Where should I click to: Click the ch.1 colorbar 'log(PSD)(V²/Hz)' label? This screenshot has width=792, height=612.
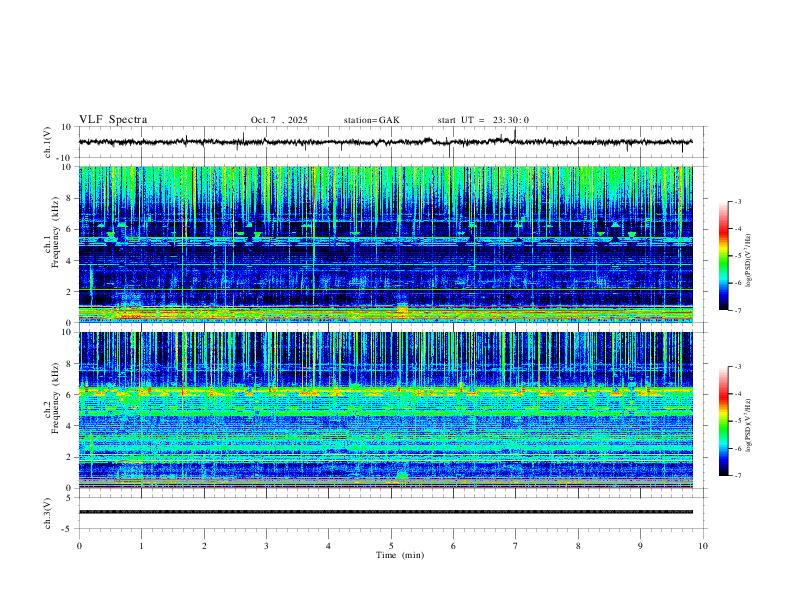click(749, 260)
